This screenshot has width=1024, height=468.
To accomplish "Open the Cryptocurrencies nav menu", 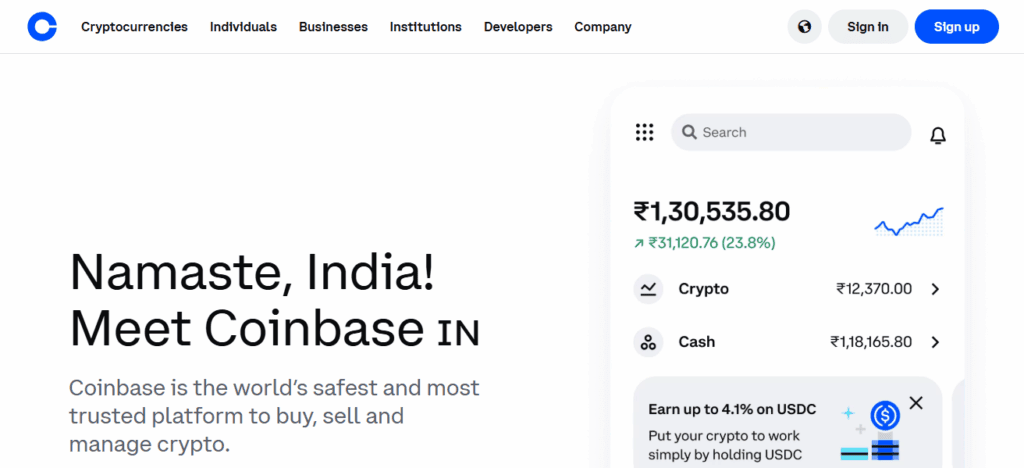I will 134,27.
